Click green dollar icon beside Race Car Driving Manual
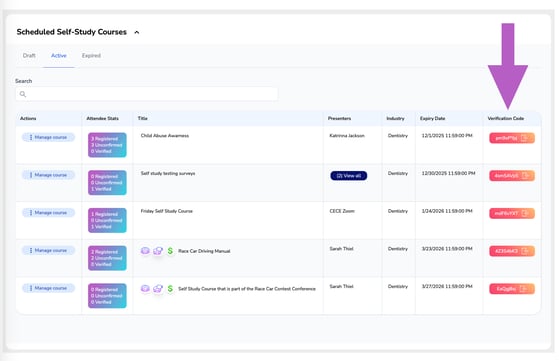Viewport: 559px width, 361px height. (170, 251)
